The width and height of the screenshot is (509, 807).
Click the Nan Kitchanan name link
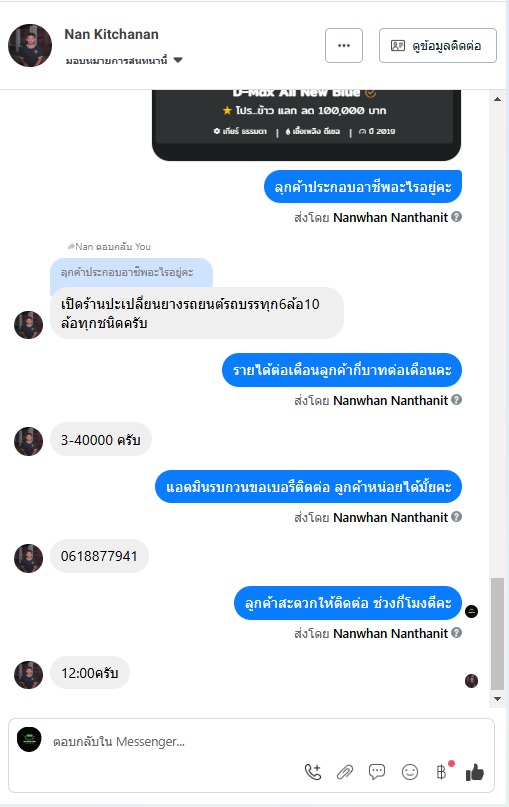tap(111, 34)
